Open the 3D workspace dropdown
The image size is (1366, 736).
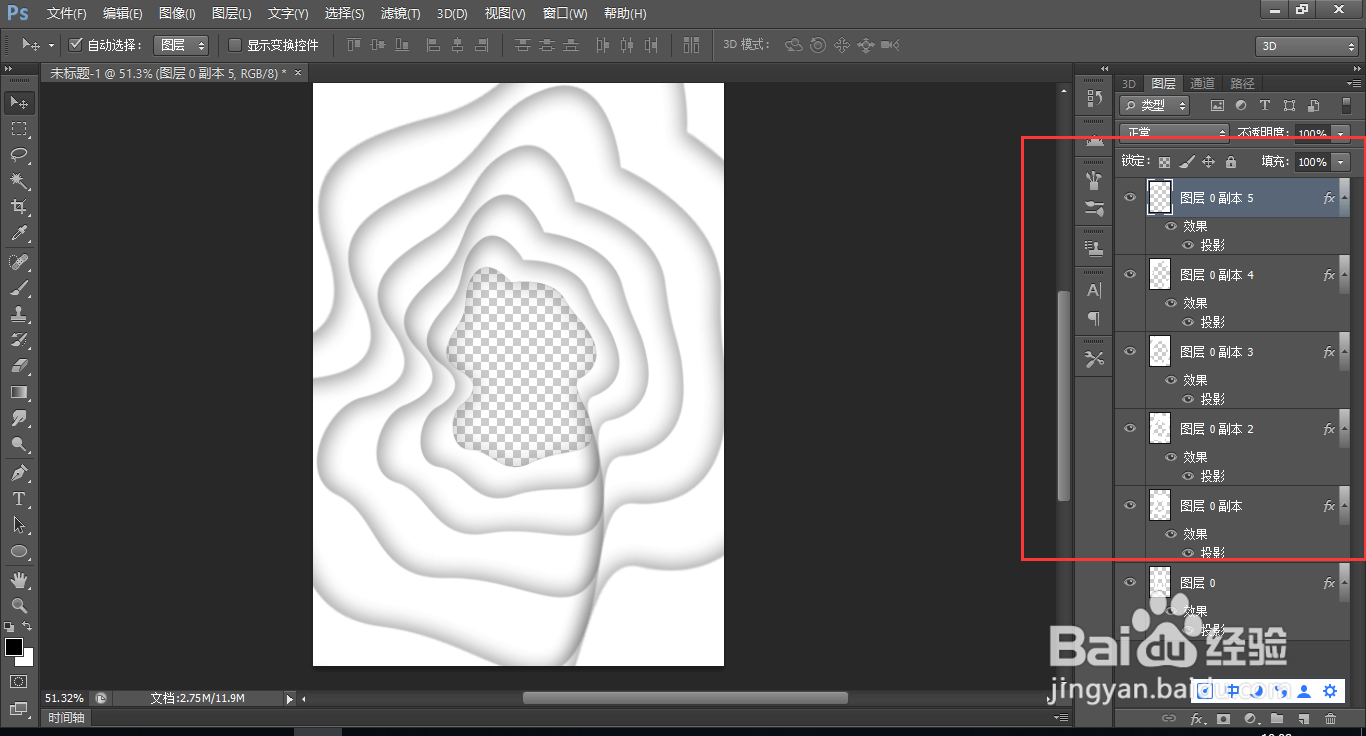1306,46
